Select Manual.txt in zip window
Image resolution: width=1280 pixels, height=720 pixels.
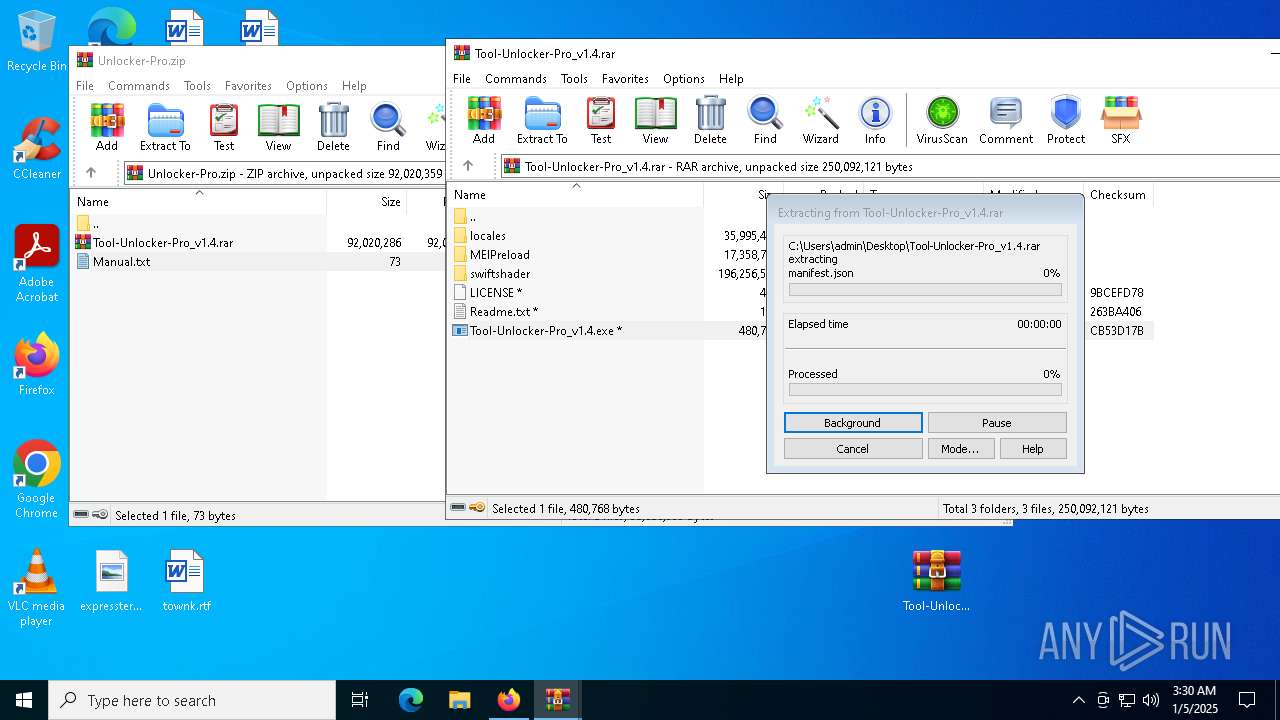coord(122,262)
